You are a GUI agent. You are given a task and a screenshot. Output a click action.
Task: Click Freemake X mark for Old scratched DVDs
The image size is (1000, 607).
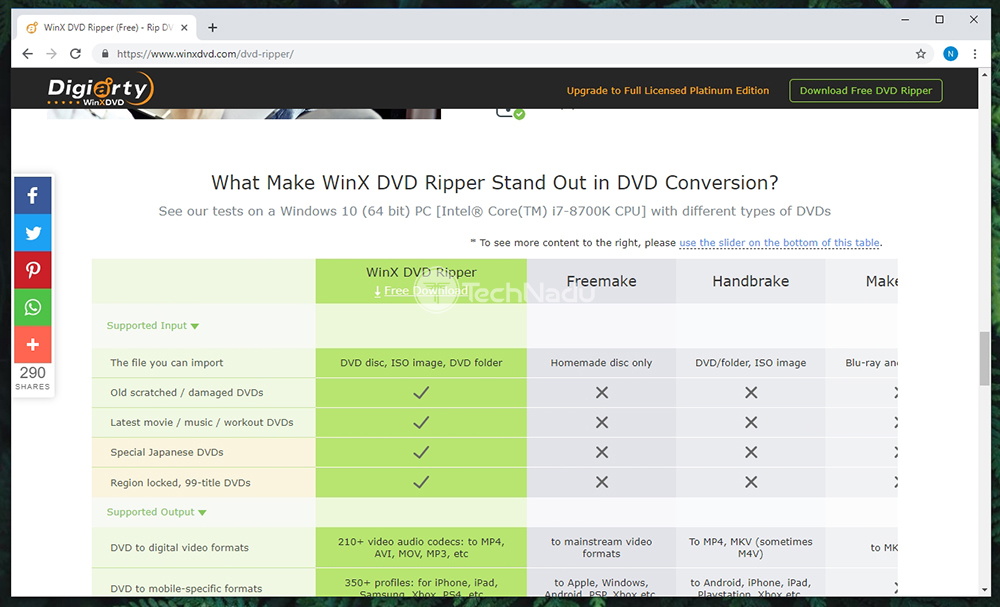tap(601, 393)
